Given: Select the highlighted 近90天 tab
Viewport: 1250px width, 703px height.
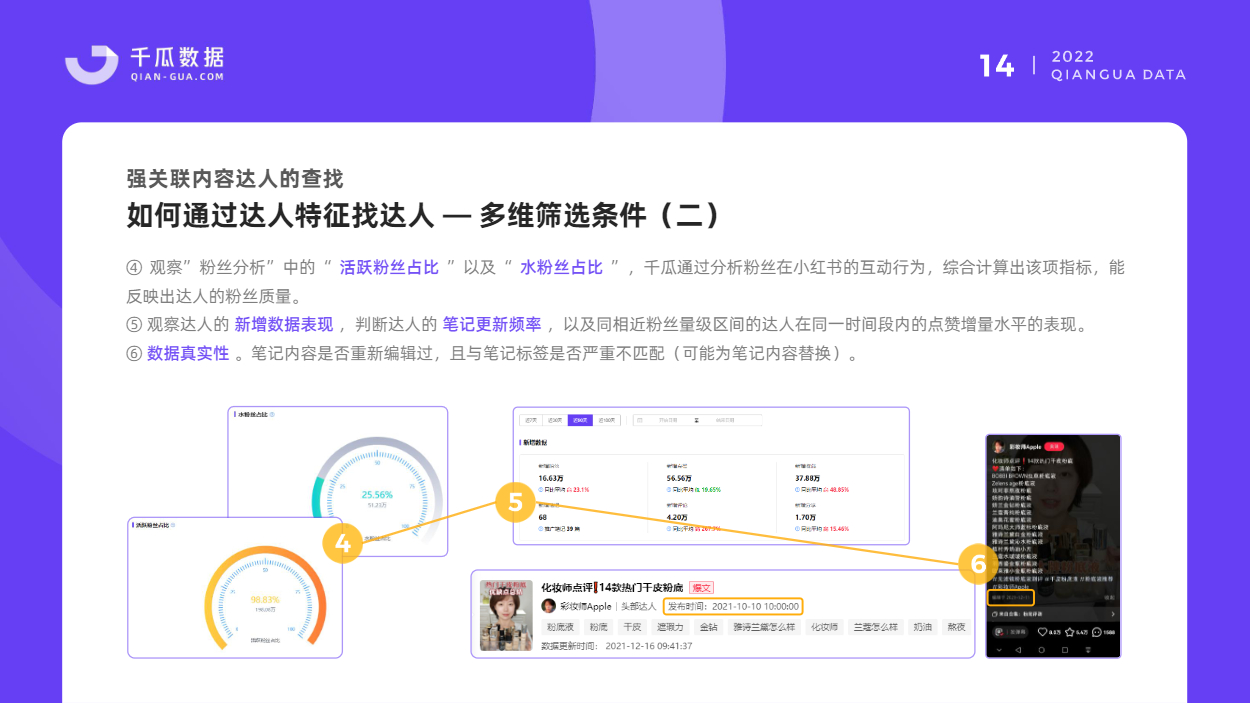Looking at the screenshot, I should pos(580,420).
